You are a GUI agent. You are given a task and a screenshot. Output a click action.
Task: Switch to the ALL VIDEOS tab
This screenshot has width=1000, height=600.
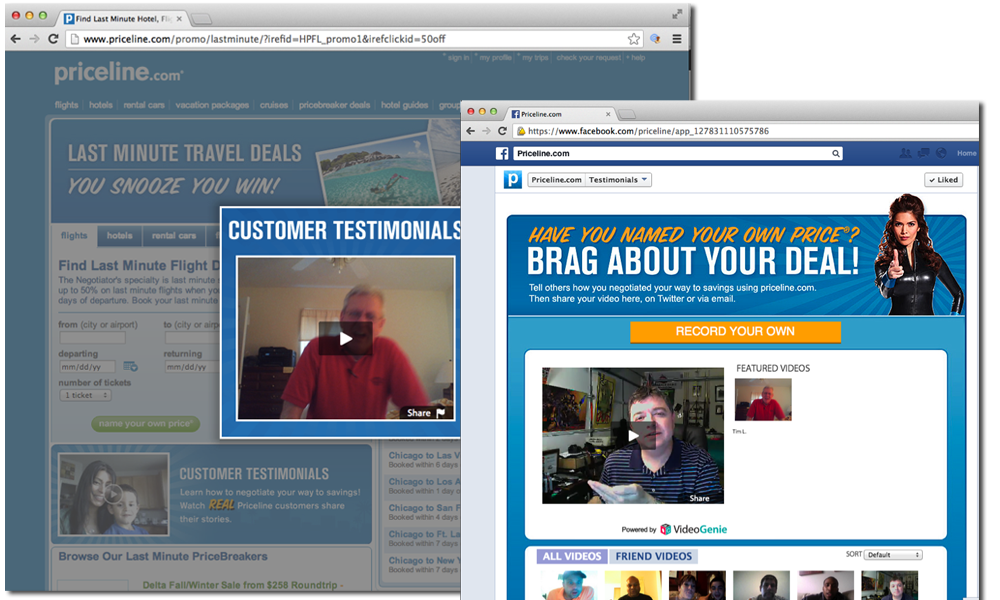pos(572,557)
